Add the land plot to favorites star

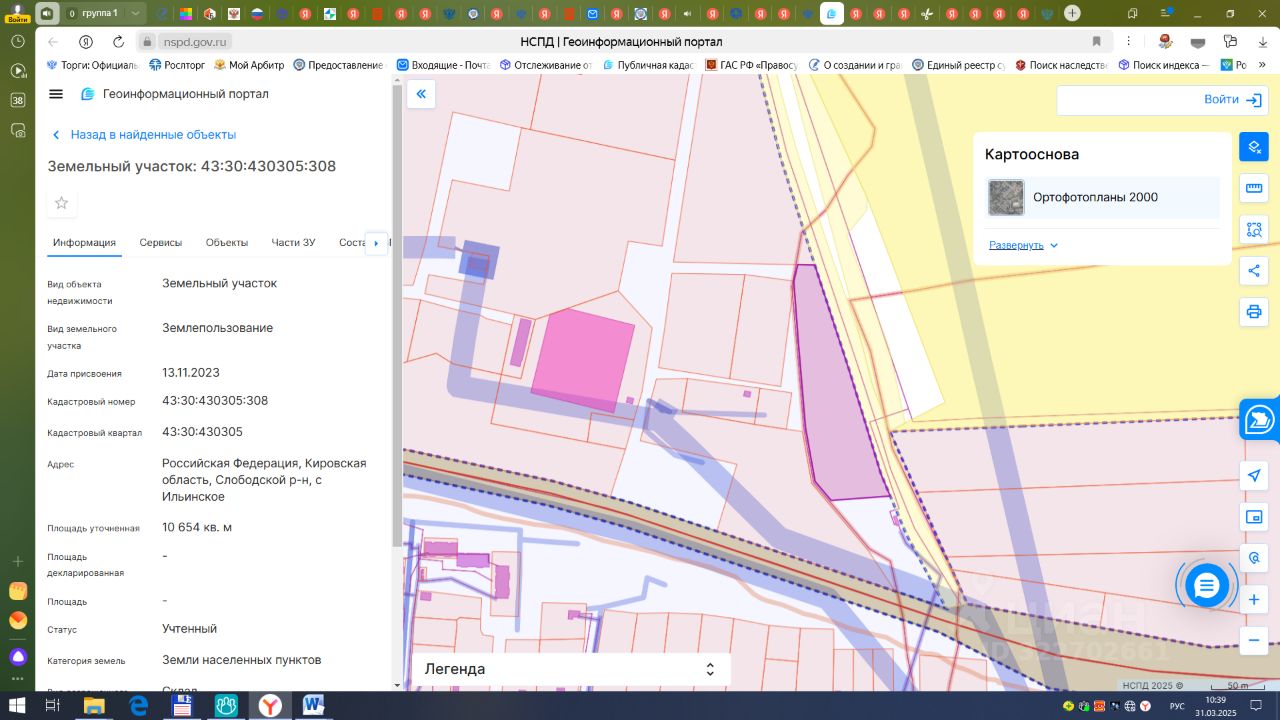62,203
